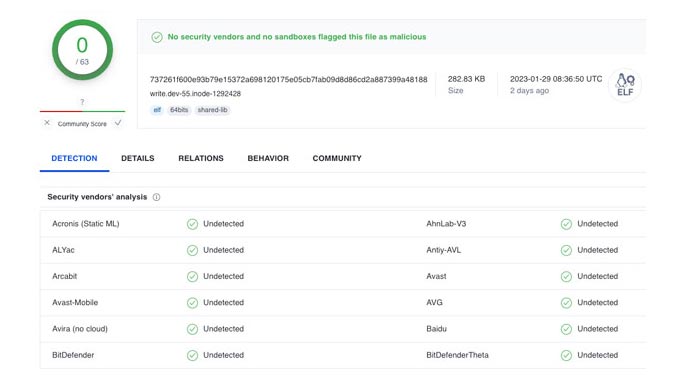This screenshot has width=680, height=380.
Task: Click the ELF file type icon
Action: pos(625,85)
